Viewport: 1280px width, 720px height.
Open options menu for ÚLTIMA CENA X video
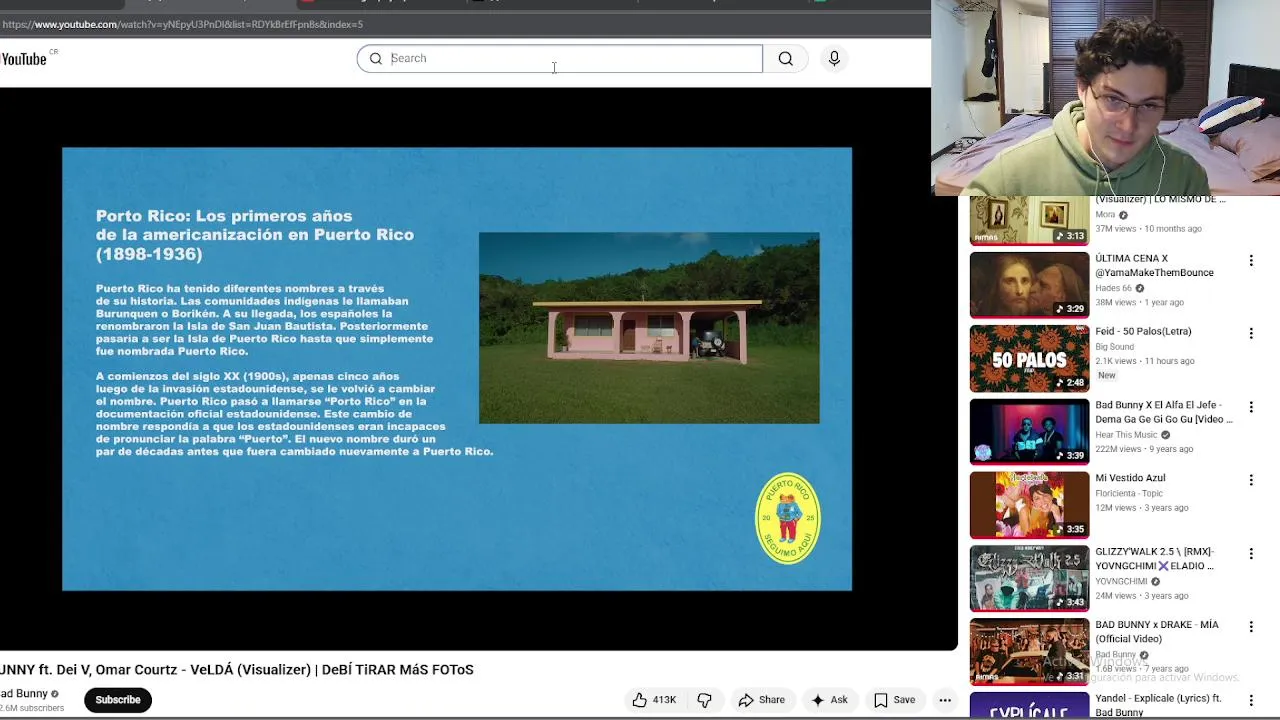(1251, 260)
